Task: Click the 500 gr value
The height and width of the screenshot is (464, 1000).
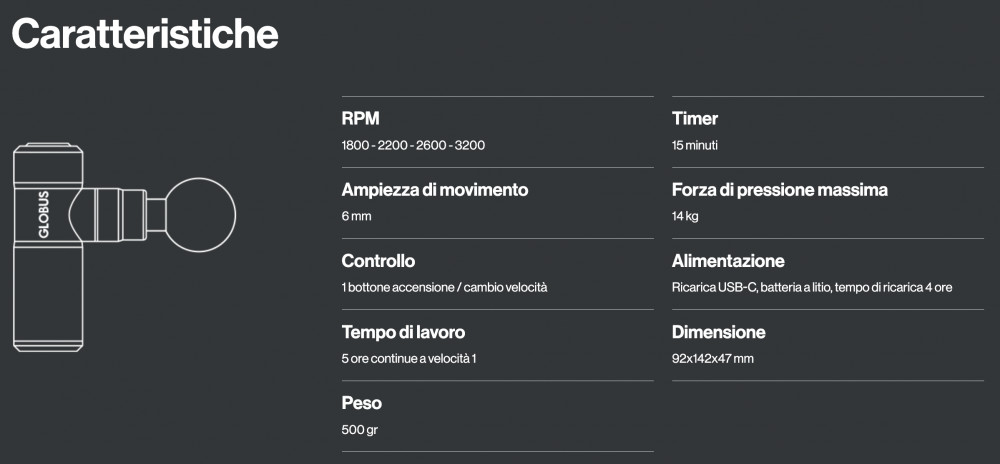Action: 359,430
